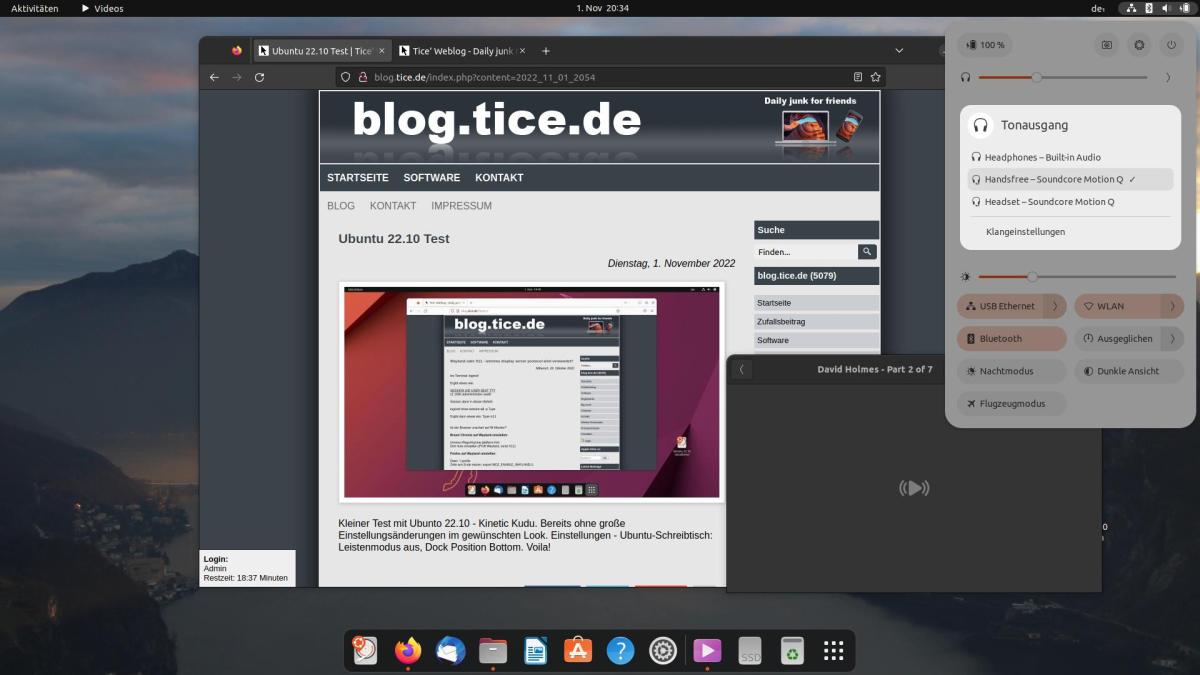
Task: Turn on Dunkle Ansicht
Action: 1129,371
